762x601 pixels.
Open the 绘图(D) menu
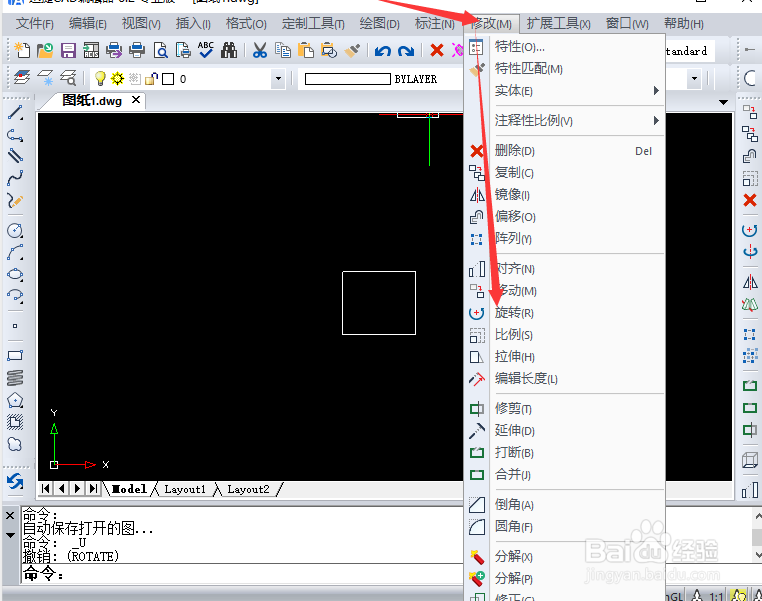pyautogui.click(x=380, y=23)
